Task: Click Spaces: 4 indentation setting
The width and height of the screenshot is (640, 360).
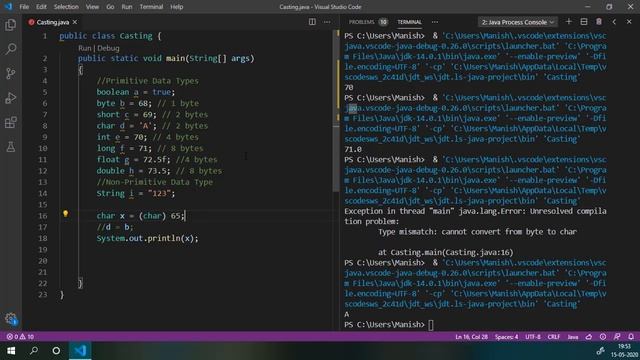Action: coord(507,337)
